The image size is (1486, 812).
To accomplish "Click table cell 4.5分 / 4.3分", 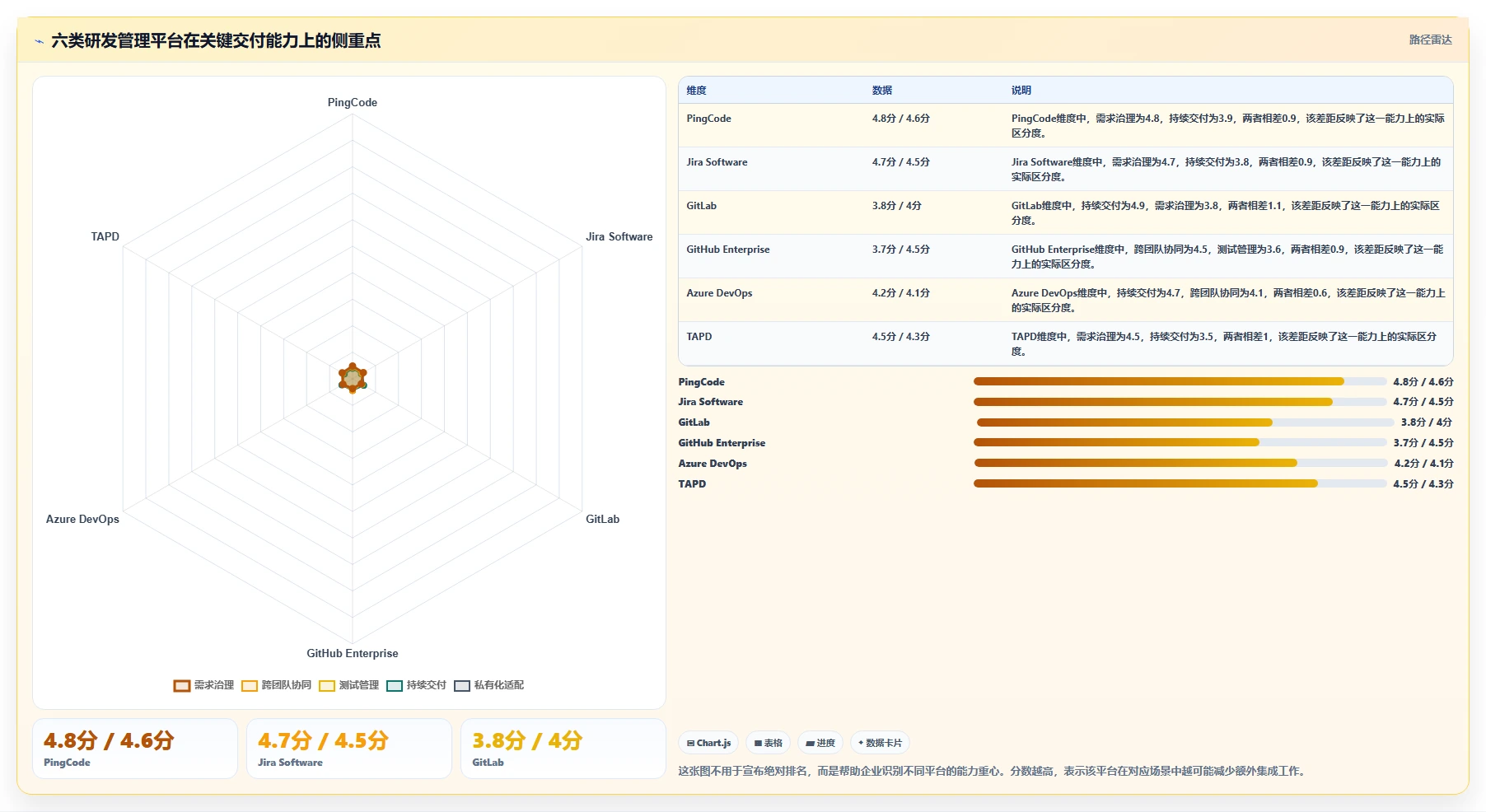I will (901, 337).
